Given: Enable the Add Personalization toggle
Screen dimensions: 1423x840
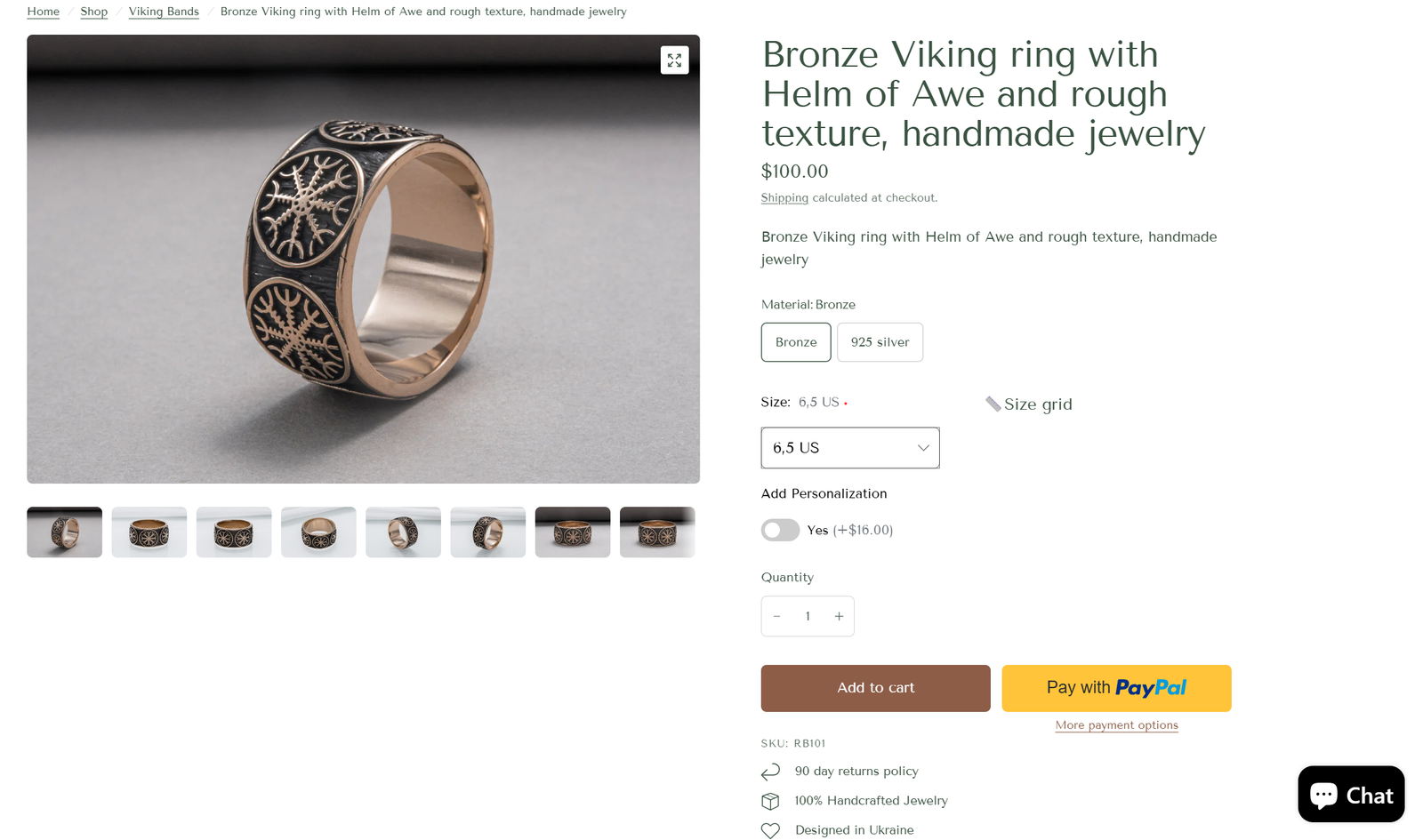Looking at the screenshot, I should 780,531.
